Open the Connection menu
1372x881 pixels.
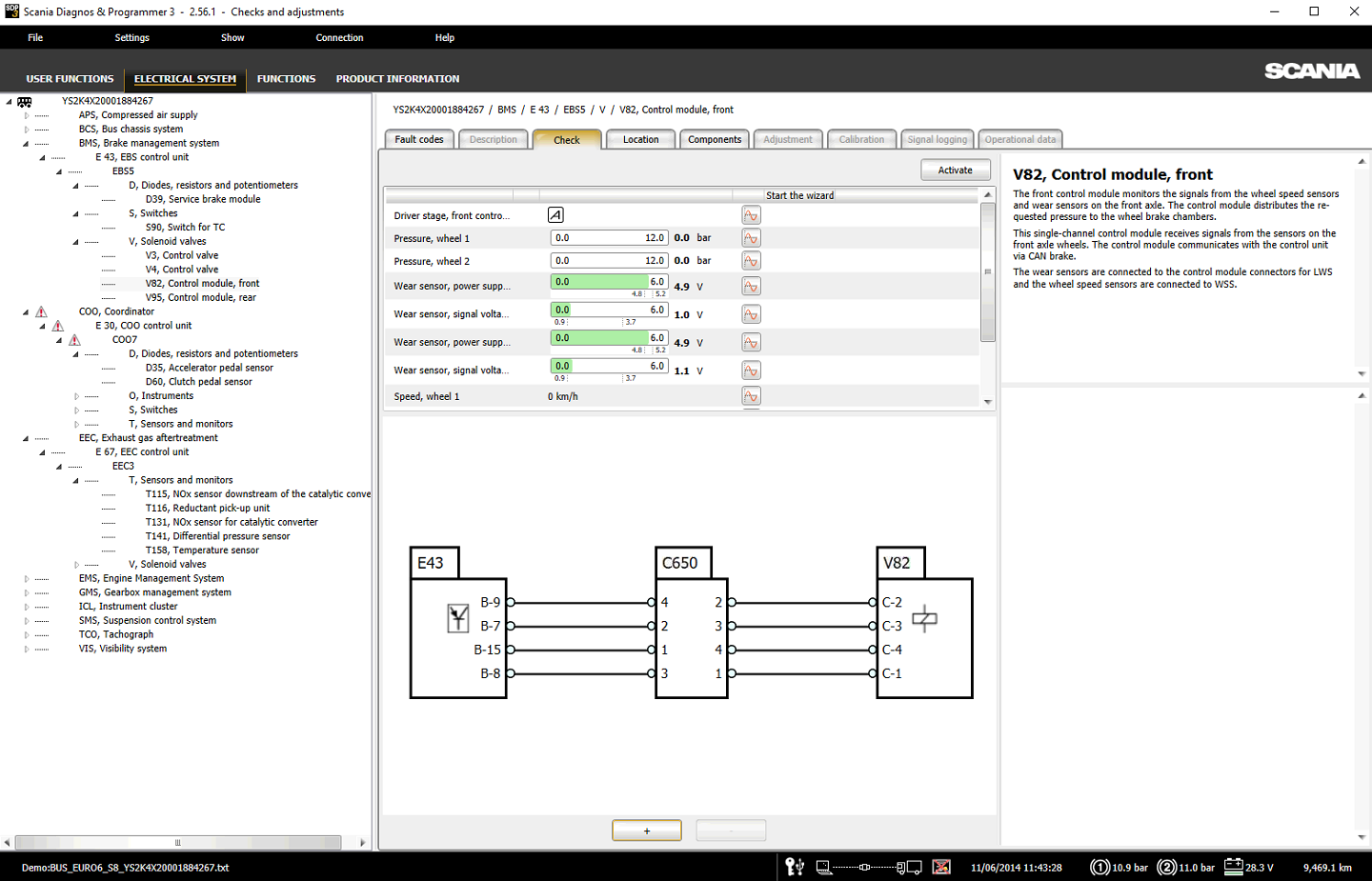coord(339,38)
